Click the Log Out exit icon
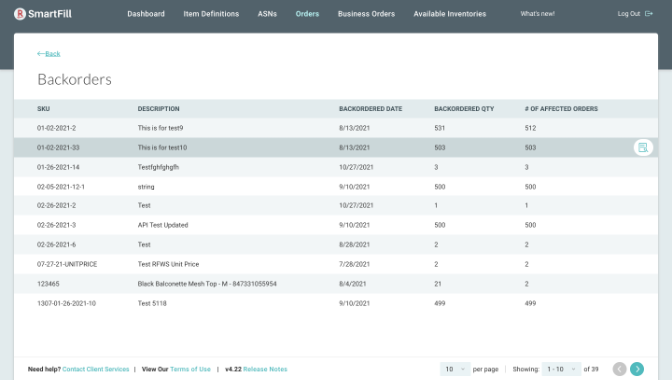The width and height of the screenshot is (672, 380). coord(649,14)
